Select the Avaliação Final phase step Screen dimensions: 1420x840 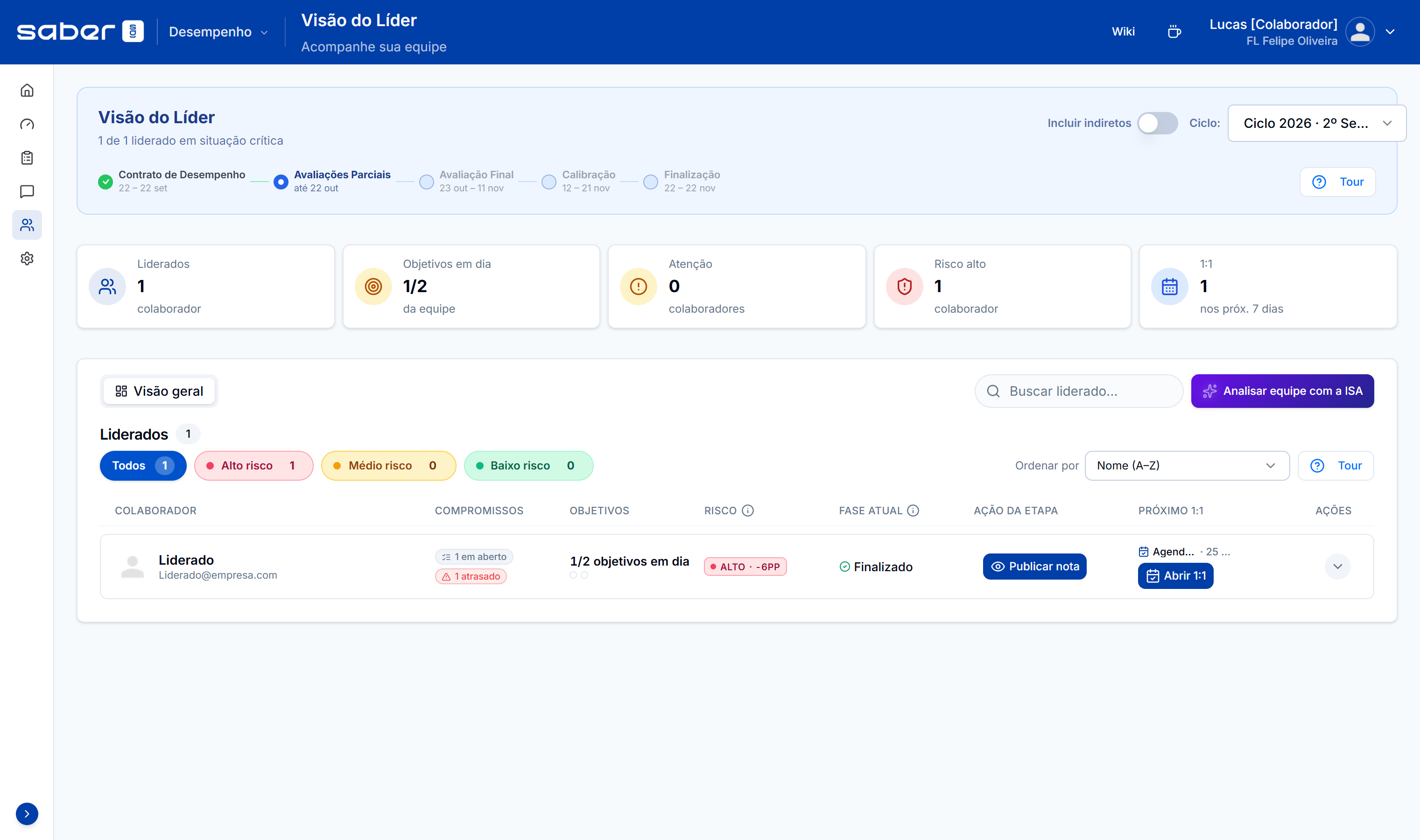click(x=466, y=181)
